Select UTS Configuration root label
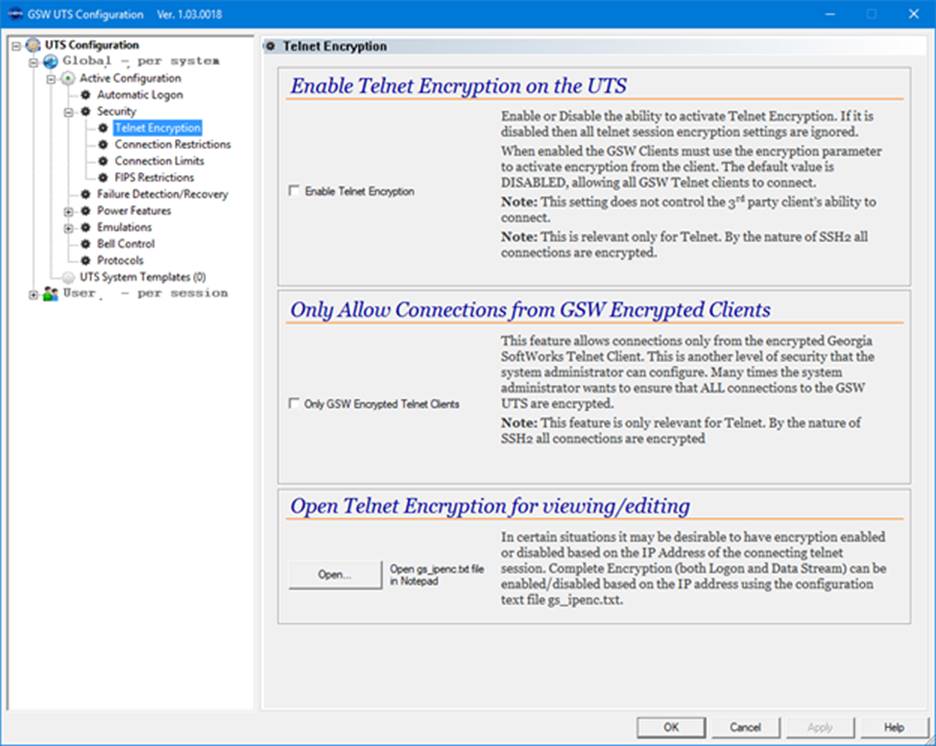 point(91,45)
